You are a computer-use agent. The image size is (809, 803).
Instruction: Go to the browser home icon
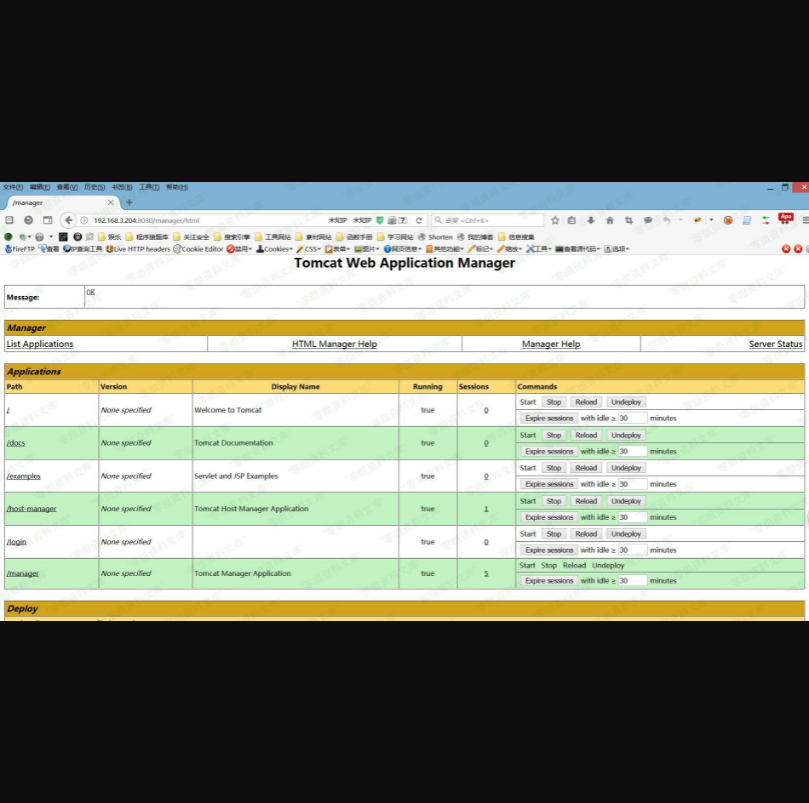610,220
